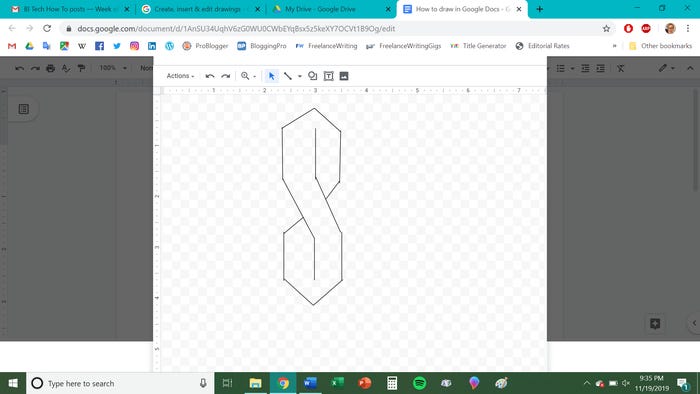Open document outline icon
The width and height of the screenshot is (700, 394).
24,109
